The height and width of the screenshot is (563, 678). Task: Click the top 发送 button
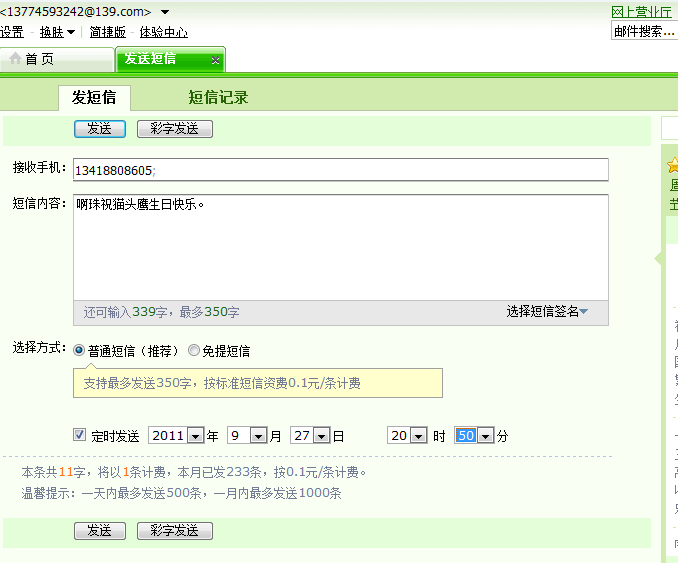(100, 129)
